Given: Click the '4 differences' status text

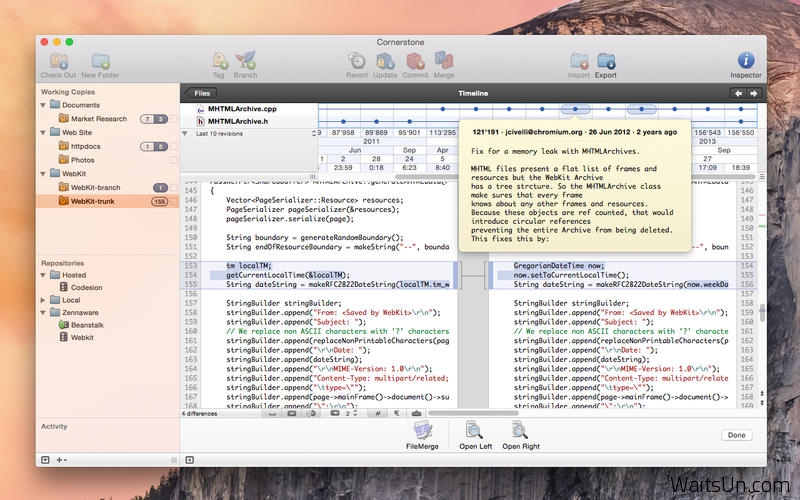Looking at the screenshot, I should [x=199, y=414].
